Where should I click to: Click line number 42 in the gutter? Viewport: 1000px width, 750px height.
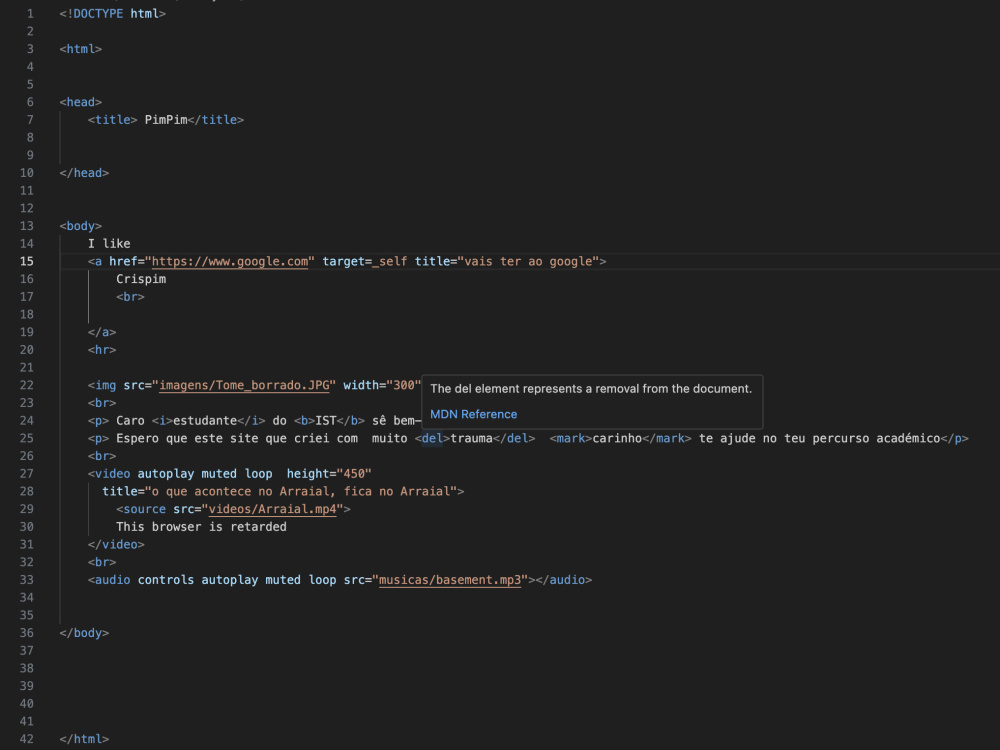(x=26, y=739)
